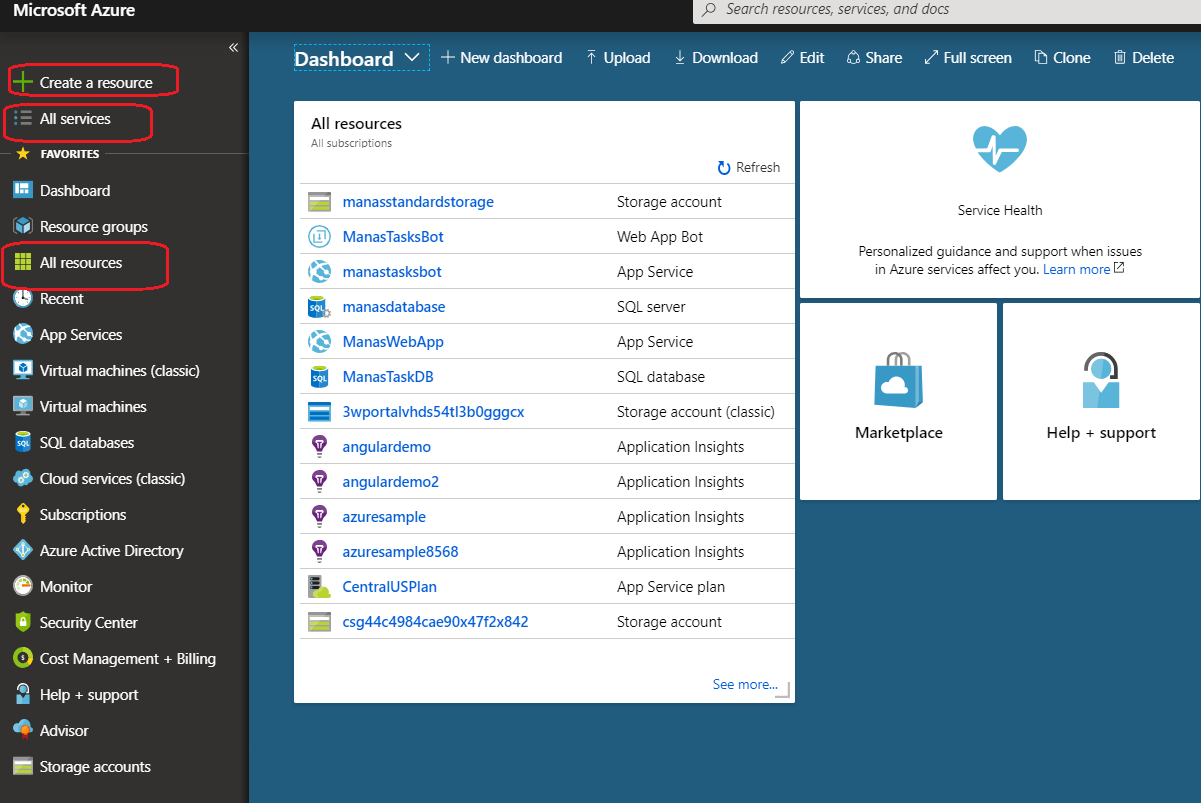Click the lightbulb icon beside angulardemo
1201x803 pixels.
click(x=319, y=447)
